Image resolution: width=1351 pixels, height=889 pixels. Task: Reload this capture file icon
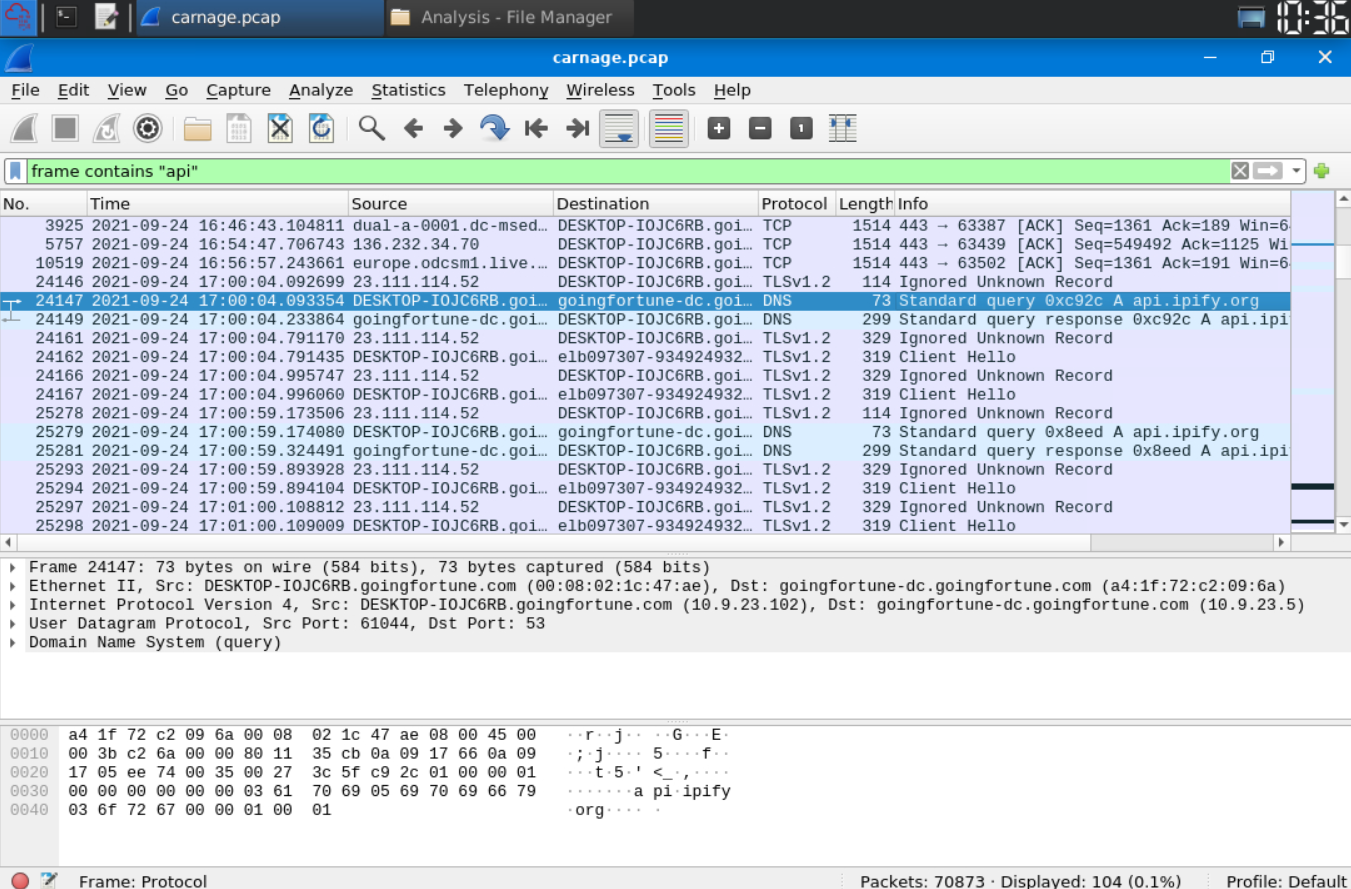[x=320, y=128]
